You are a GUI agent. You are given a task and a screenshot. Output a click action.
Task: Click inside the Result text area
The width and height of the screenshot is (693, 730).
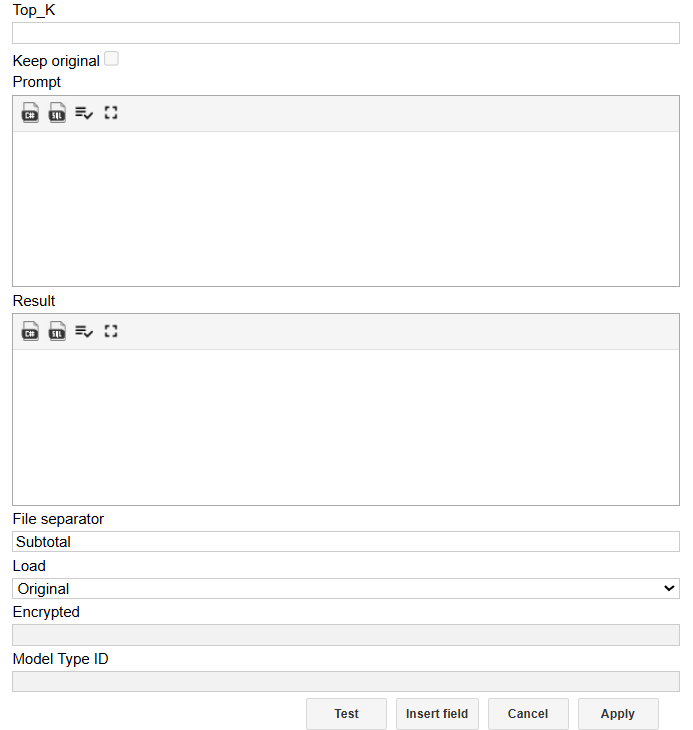click(345, 426)
